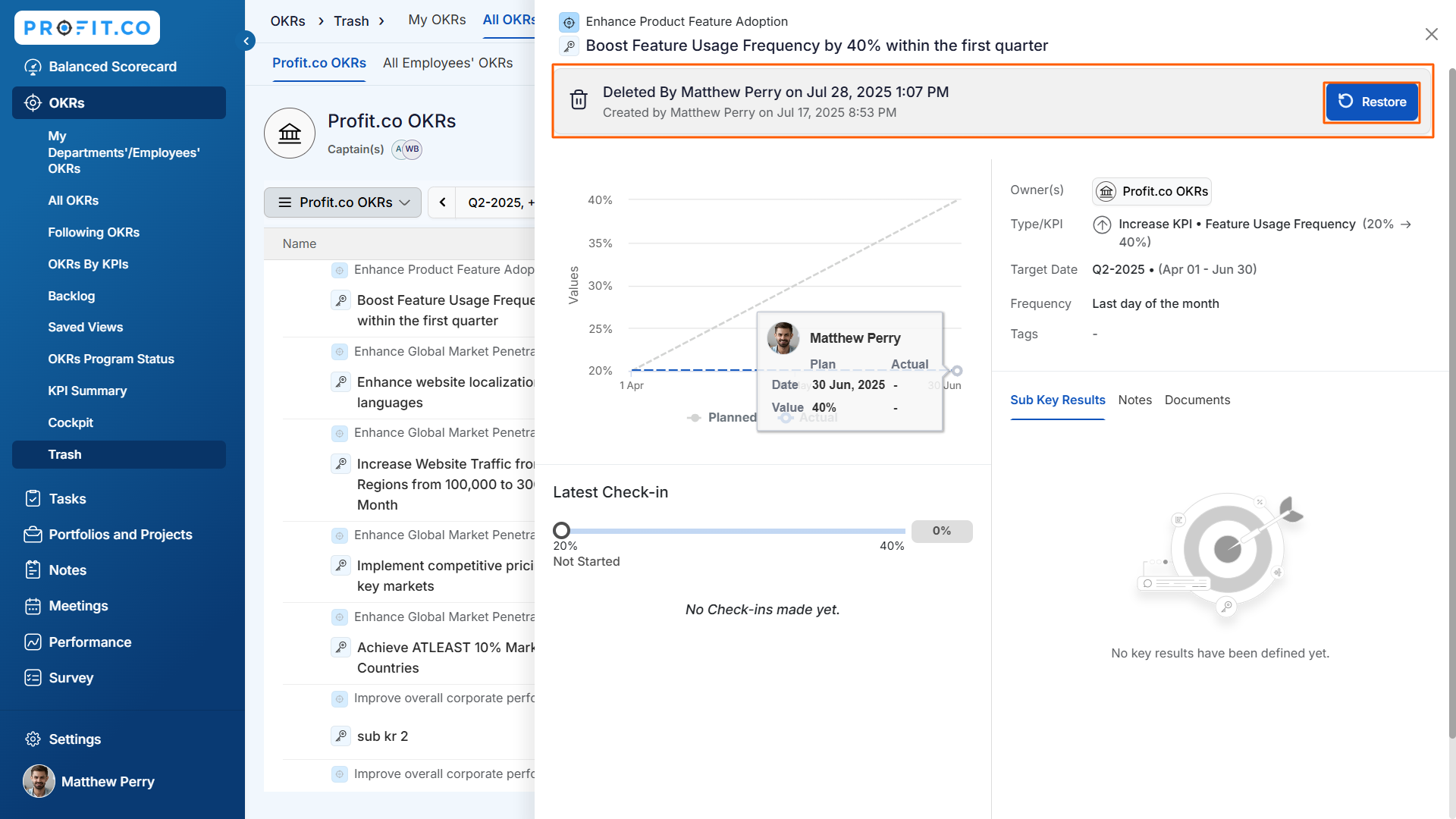Open the Cockpit page
The image size is (1456, 819).
pyautogui.click(x=71, y=422)
